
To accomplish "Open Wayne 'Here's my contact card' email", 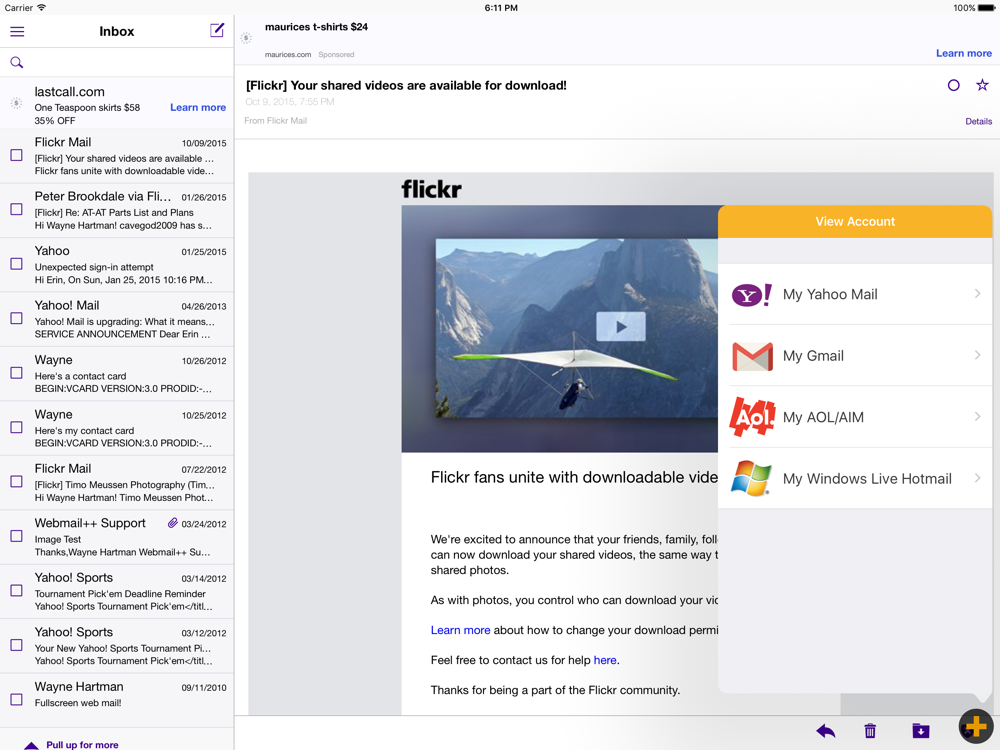I will pyautogui.click(x=117, y=429).
